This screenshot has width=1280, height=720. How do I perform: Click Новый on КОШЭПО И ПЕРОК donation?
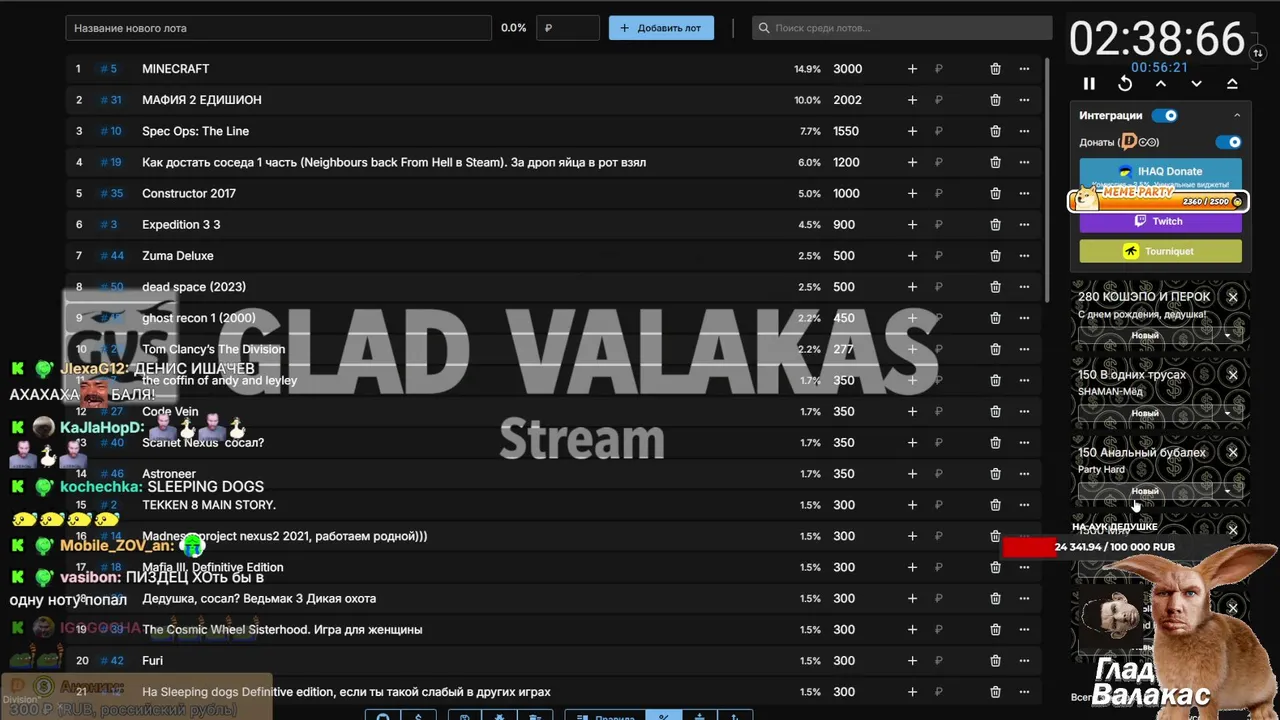[1145, 336]
